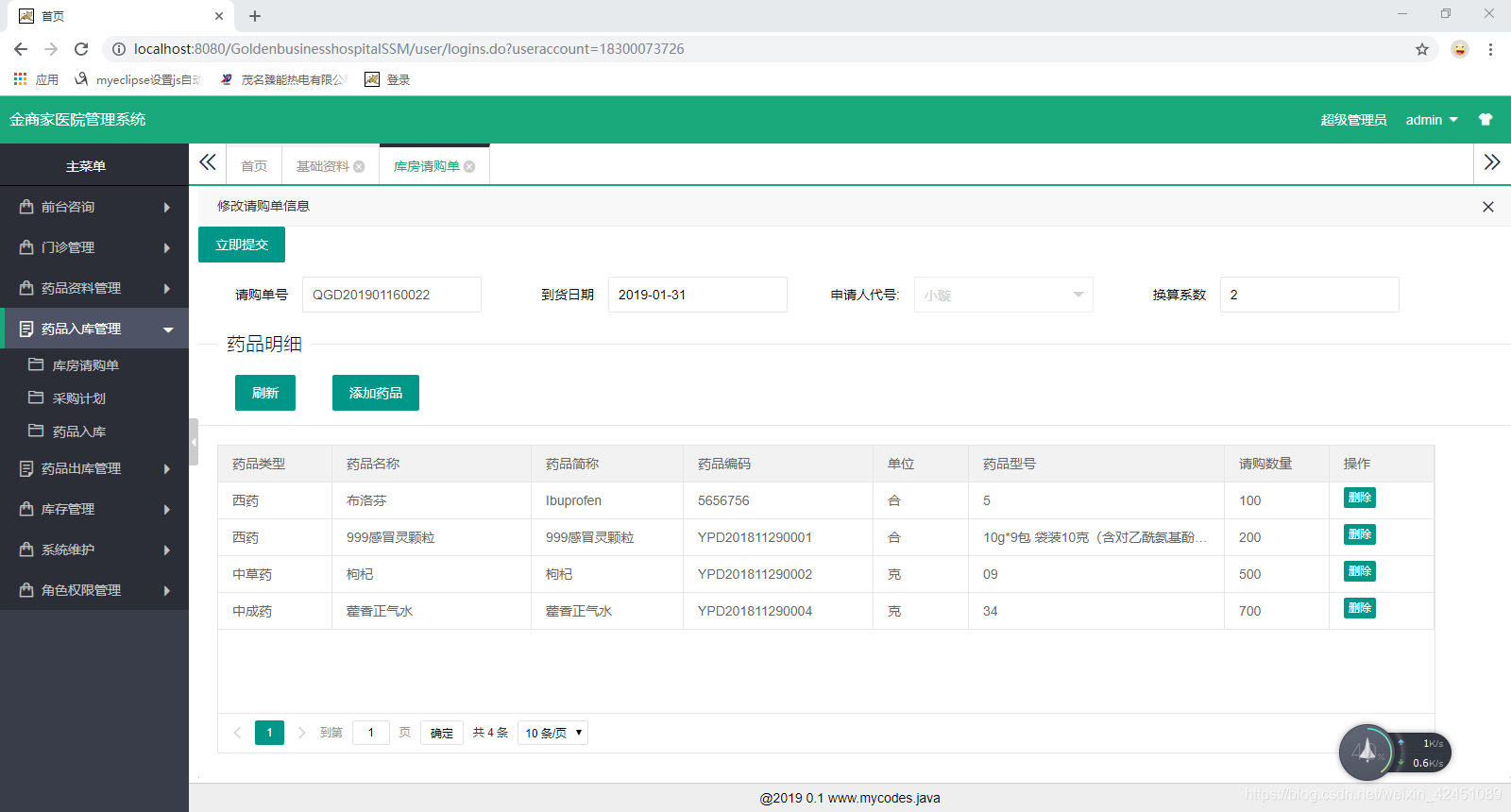The image size is (1511, 812).
Task: Click the 采购计划 folder icon
Action: pyautogui.click(x=36, y=398)
